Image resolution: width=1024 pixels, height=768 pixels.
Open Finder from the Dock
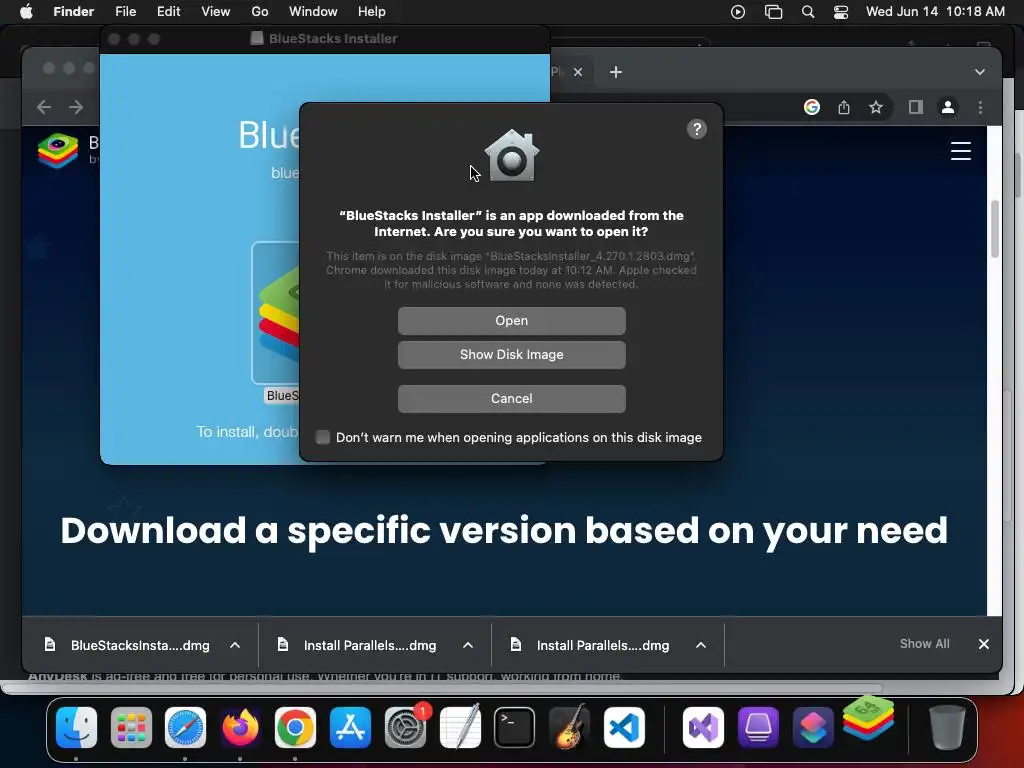click(x=76, y=728)
